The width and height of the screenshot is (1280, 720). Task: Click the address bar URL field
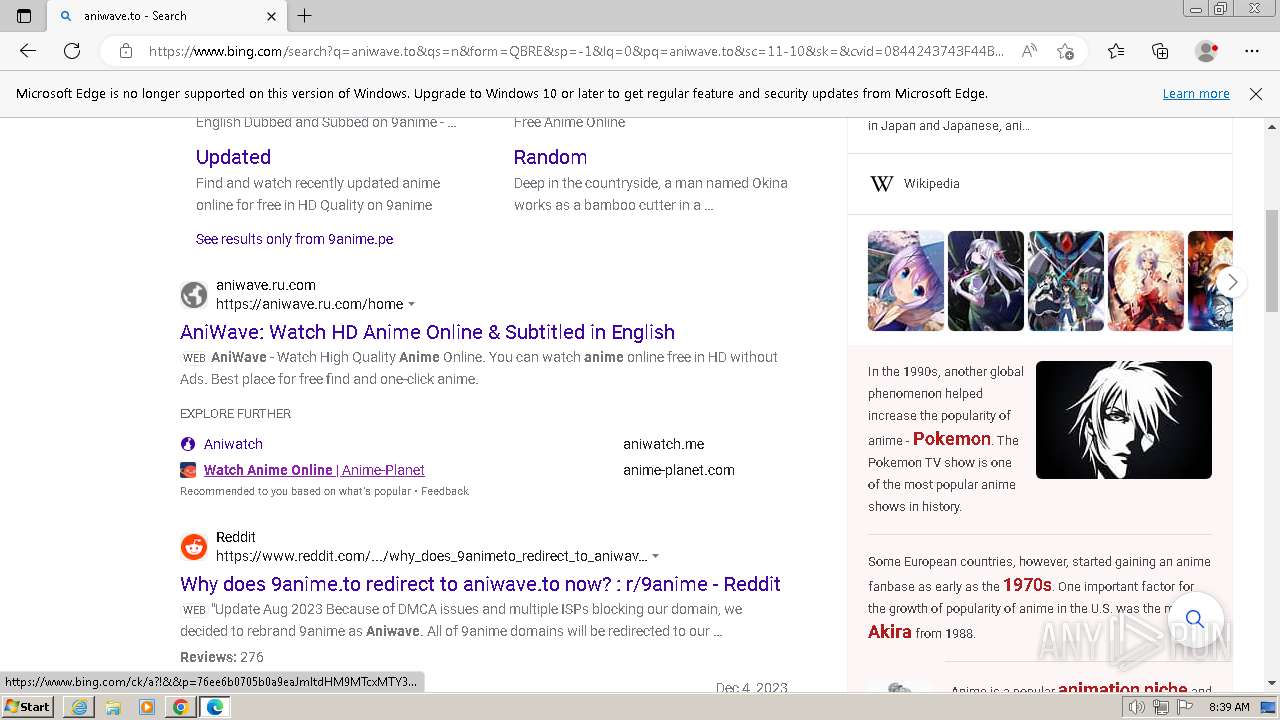pyautogui.click(x=576, y=51)
